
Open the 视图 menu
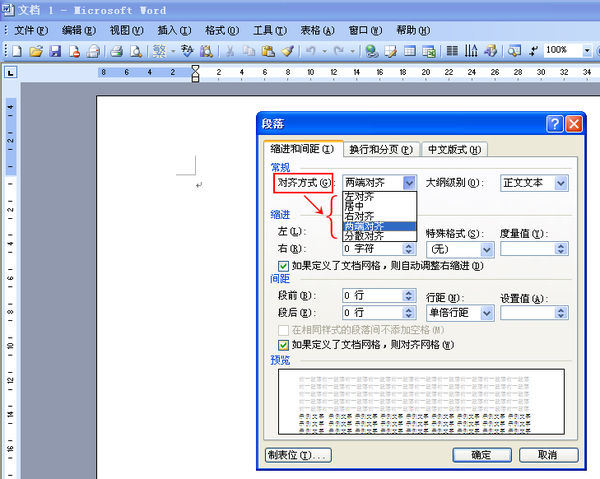127,30
